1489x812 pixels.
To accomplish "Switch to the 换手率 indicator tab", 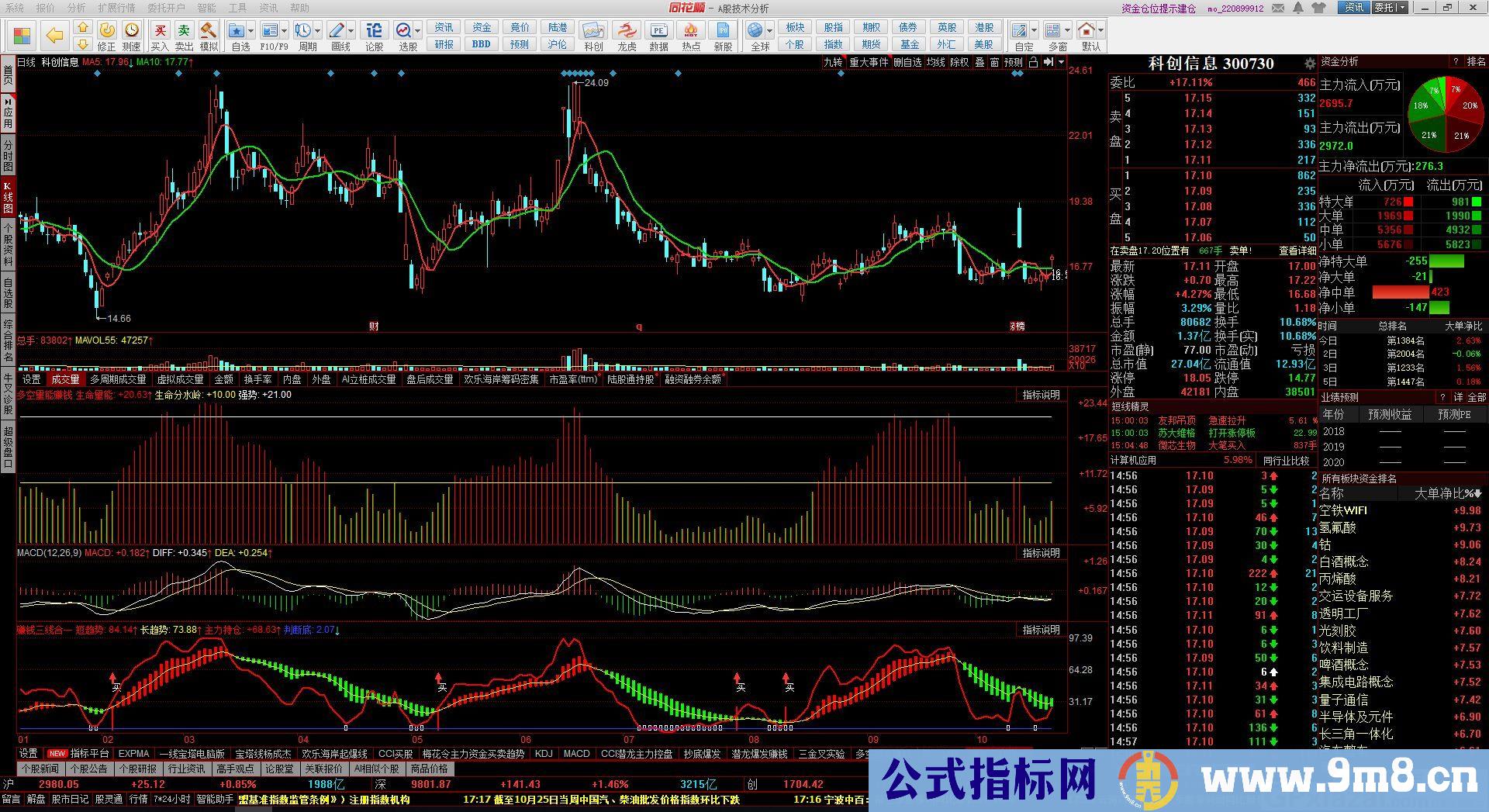I will [257, 379].
